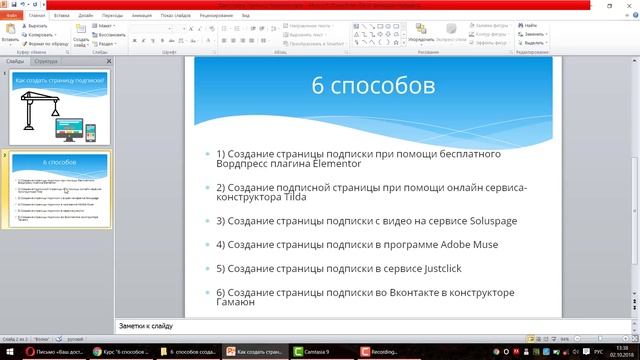Image resolution: width=640 pixels, height=360 pixels.
Task: Open the Раздел section dropdown
Action: [104, 44]
